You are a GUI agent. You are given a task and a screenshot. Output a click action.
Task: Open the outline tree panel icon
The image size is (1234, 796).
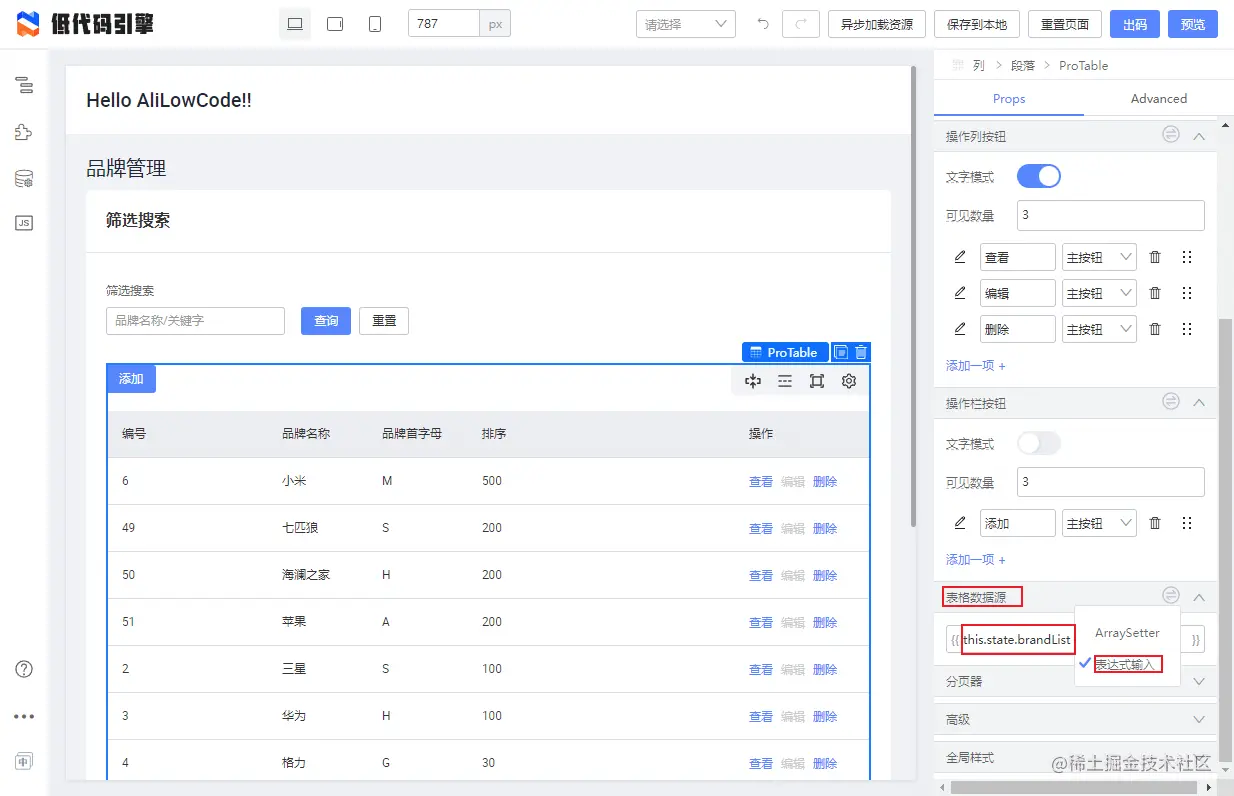click(x=24, y=86)
